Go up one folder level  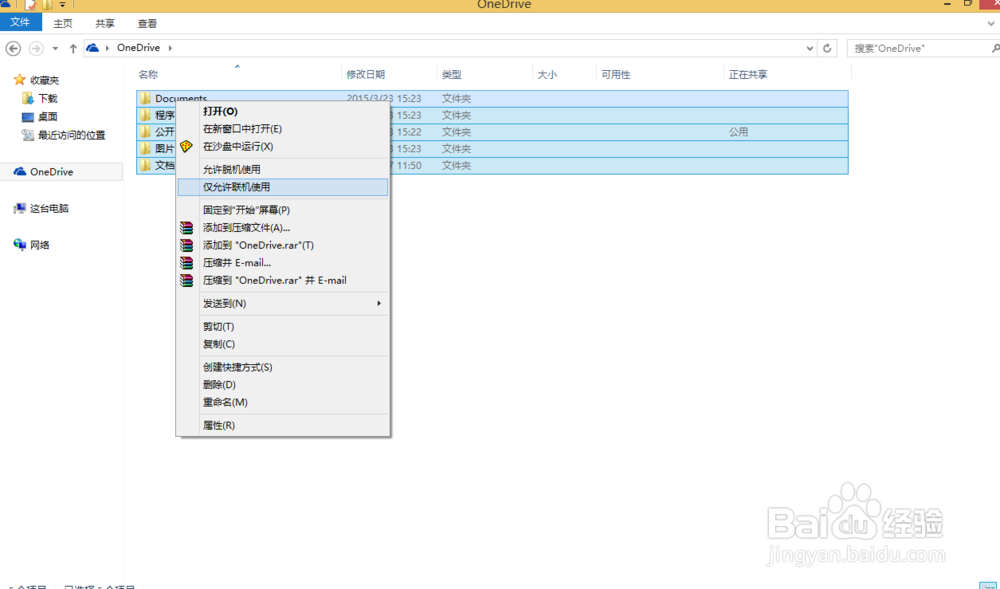[73, 48]
